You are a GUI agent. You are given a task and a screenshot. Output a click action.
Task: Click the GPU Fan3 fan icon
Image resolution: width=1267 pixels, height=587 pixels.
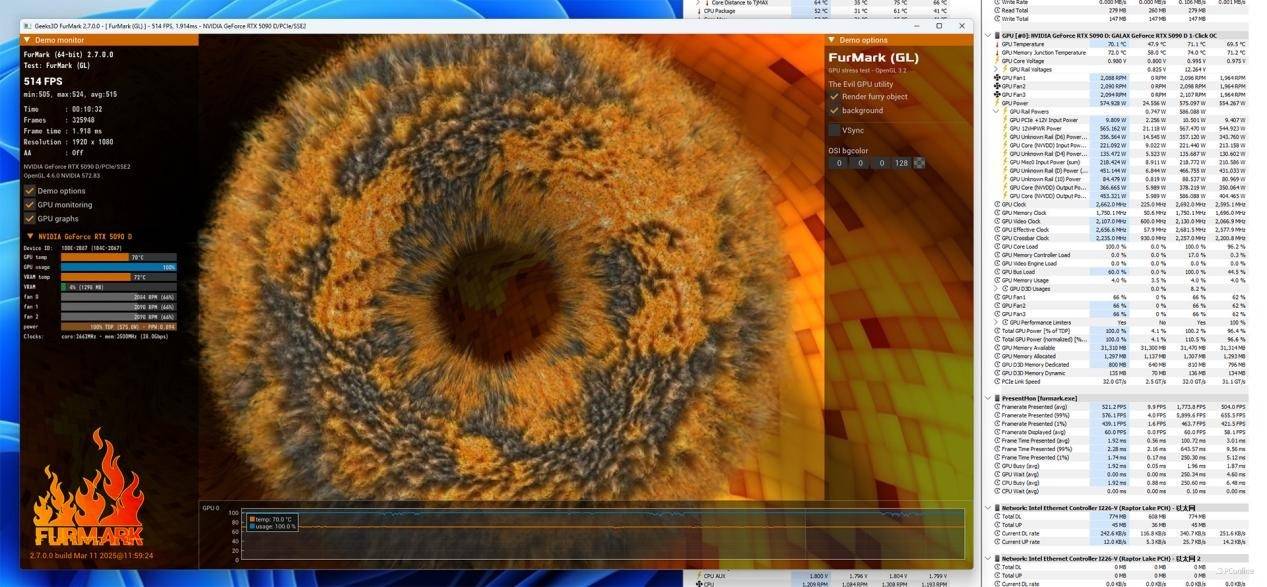(x=997, y=94)
